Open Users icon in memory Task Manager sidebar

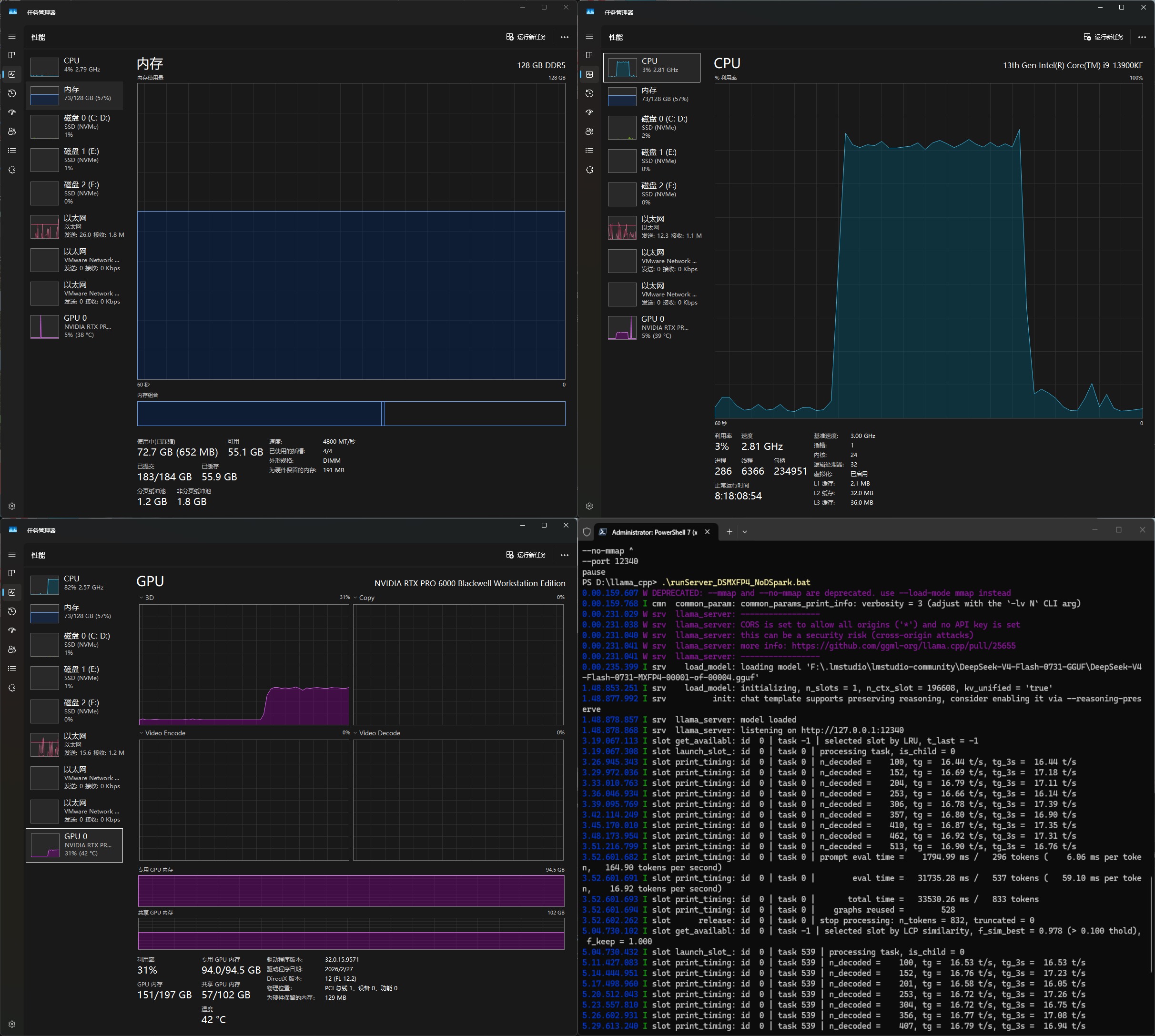tap(12, 132)
